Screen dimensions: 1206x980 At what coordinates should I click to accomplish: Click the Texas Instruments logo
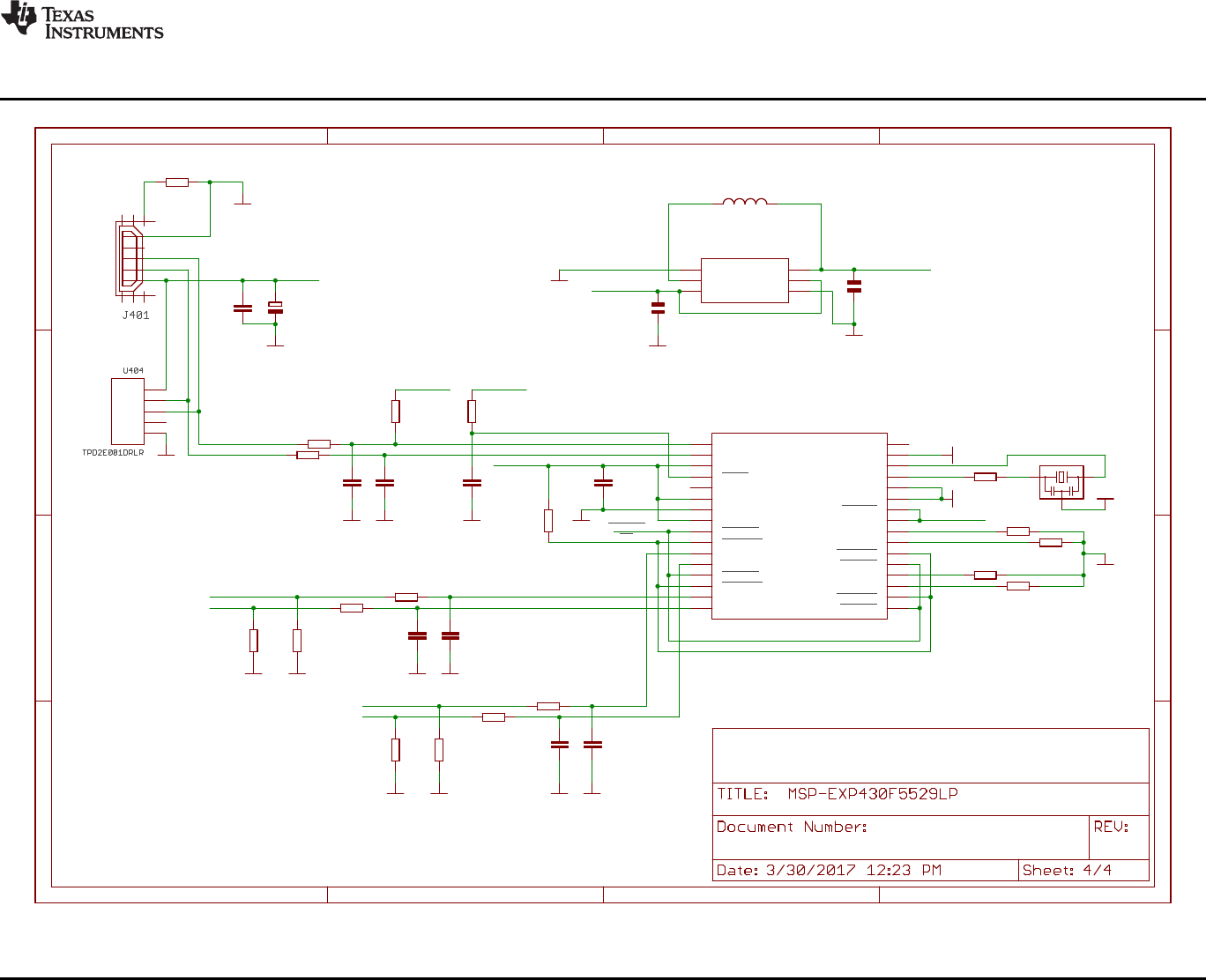click(x=83, y=20)
